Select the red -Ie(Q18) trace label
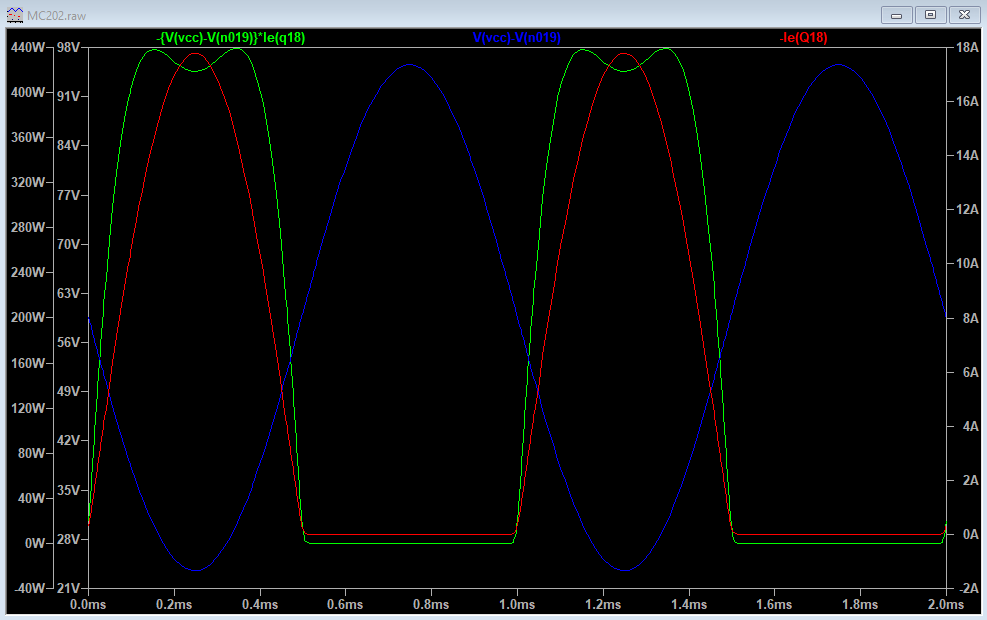 tap(803, 38)
